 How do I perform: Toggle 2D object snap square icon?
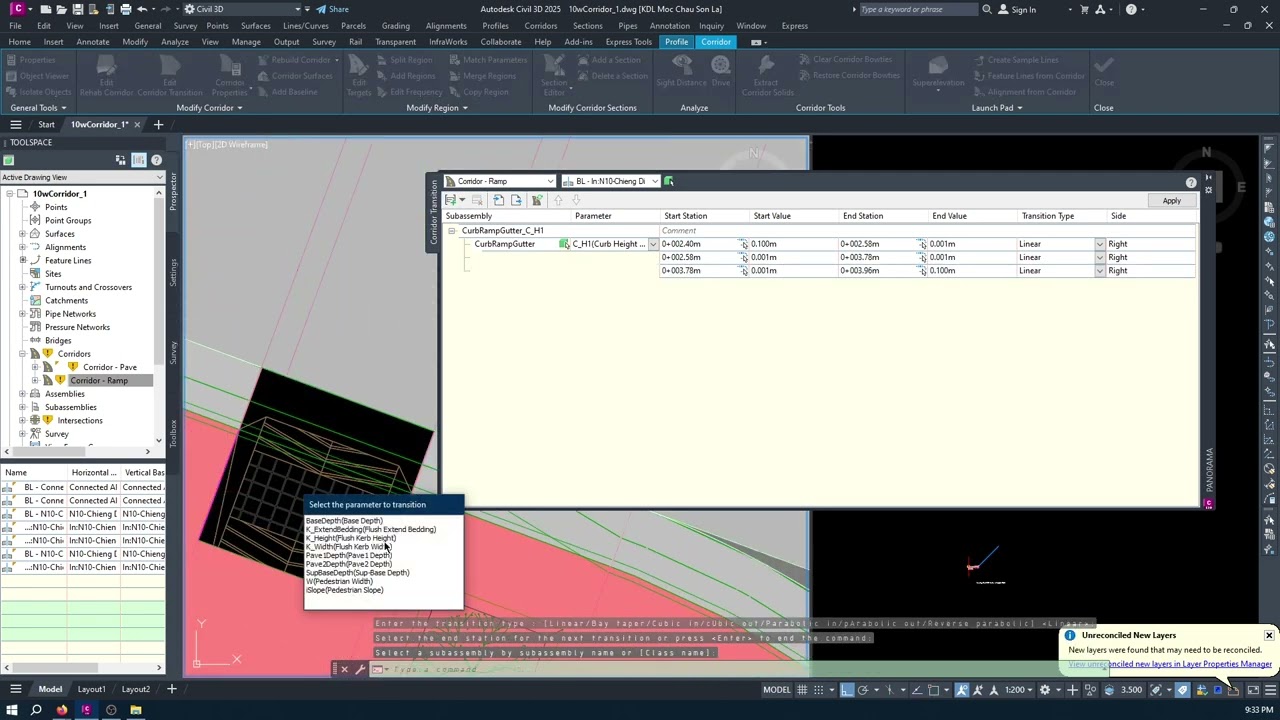pos(934,689)
